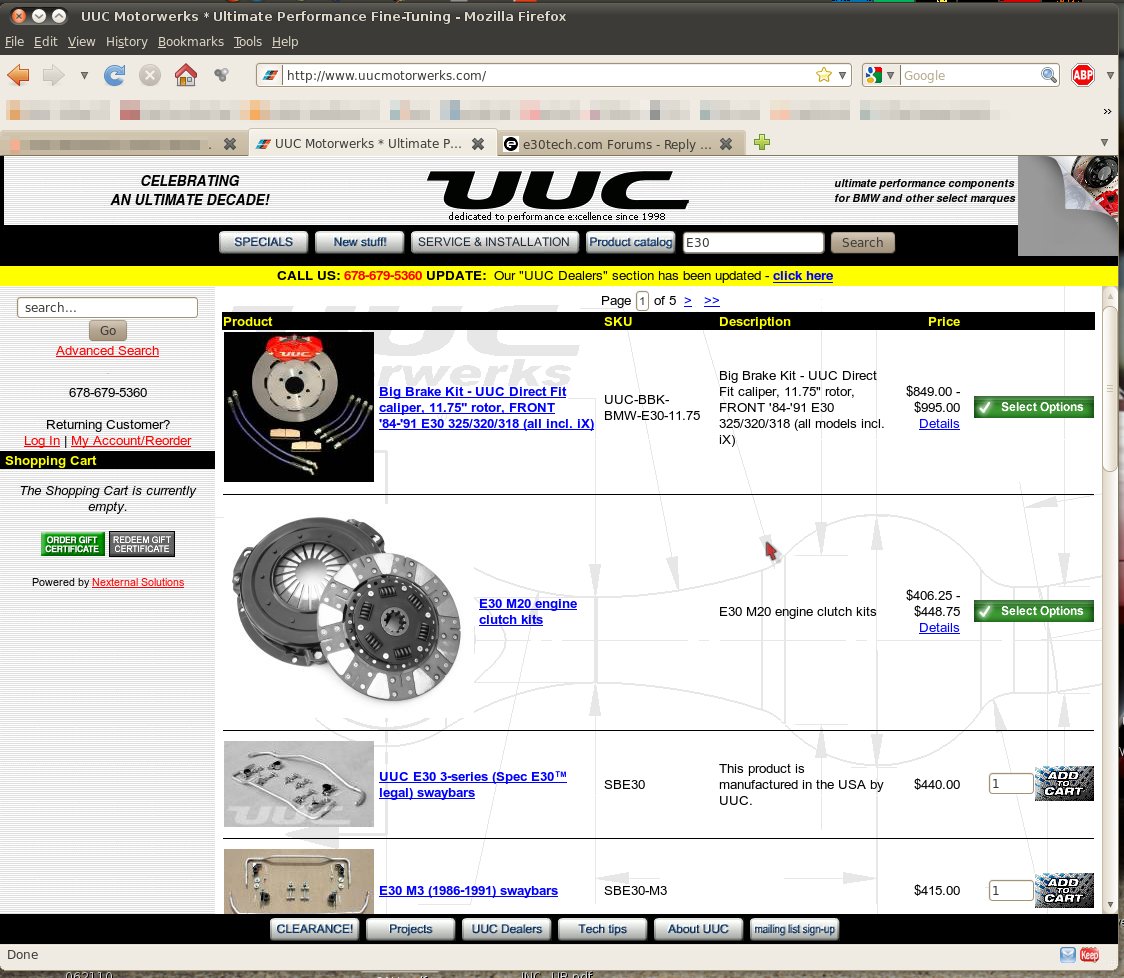Open the Product catalog

point(631,242)
